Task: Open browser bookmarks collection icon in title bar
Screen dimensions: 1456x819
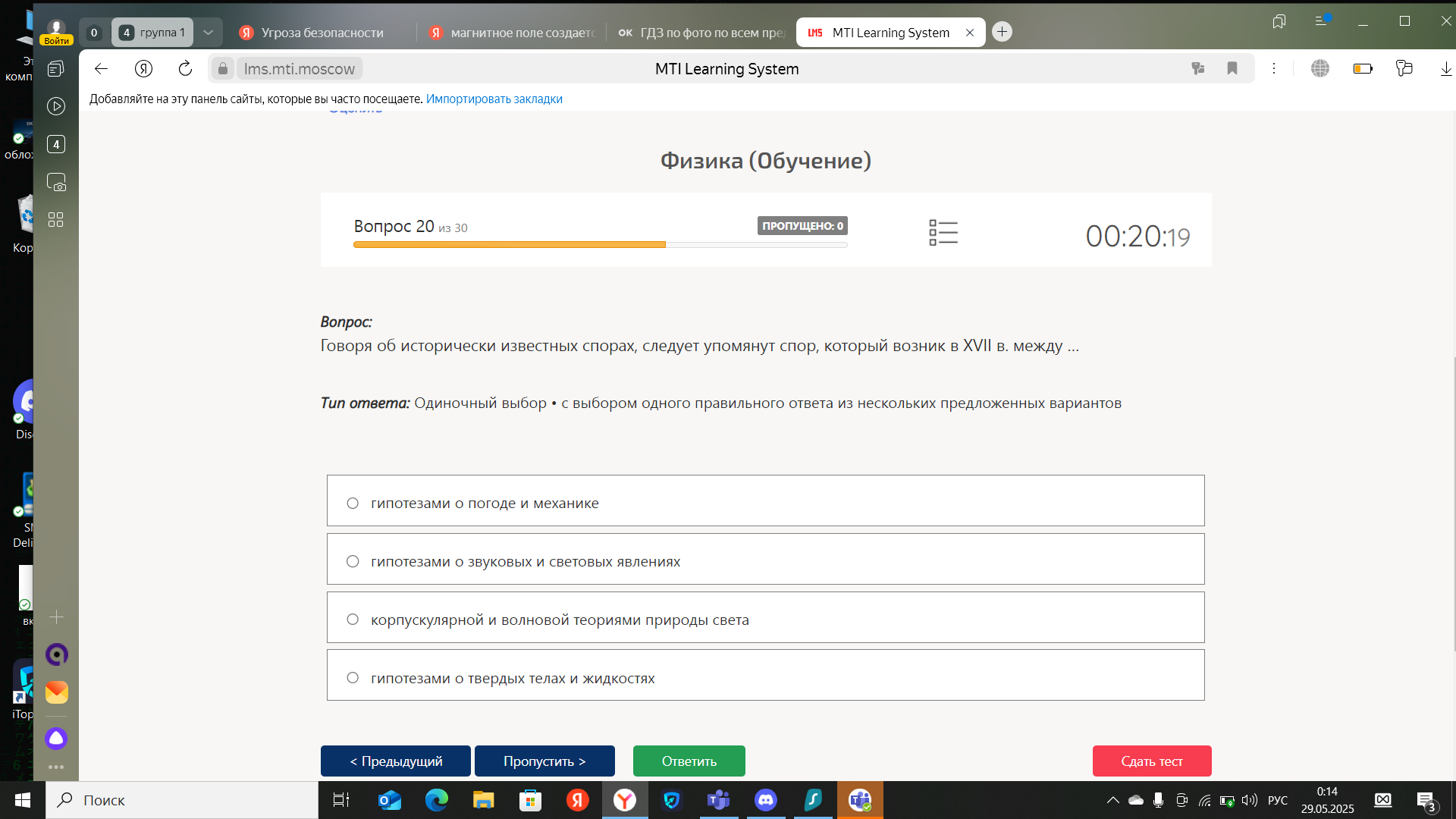Action: click(1279, 21)
